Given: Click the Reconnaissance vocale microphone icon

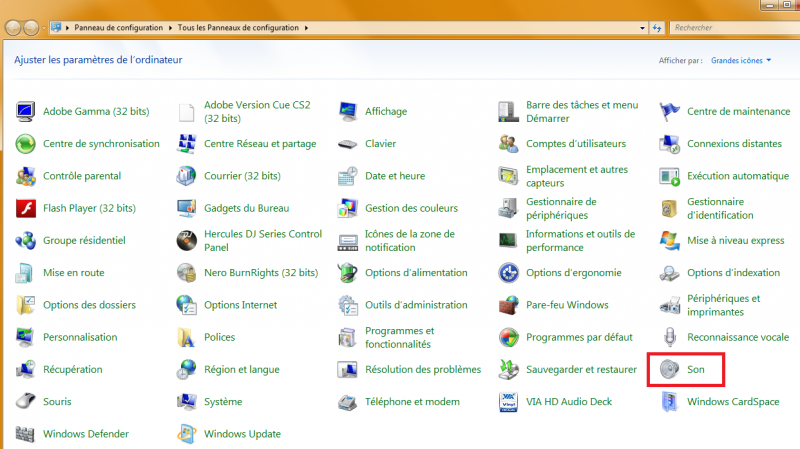Looking at the screenshot, I should tap(669, 337).
